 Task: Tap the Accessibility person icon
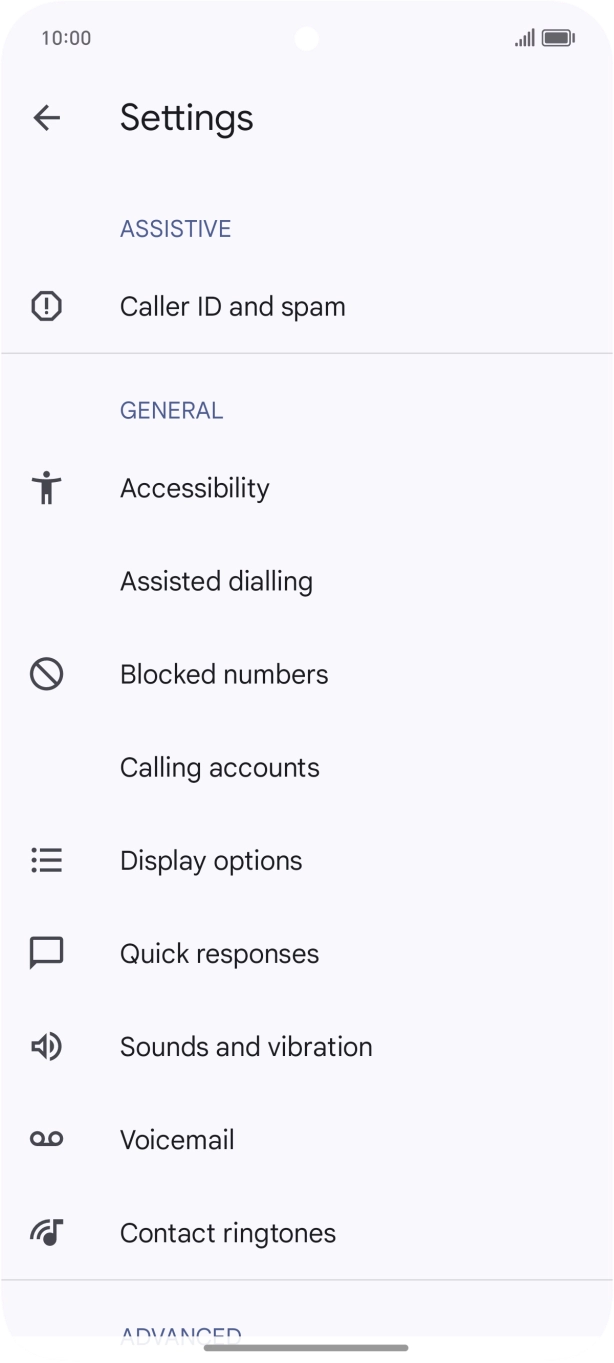(47, 488)
